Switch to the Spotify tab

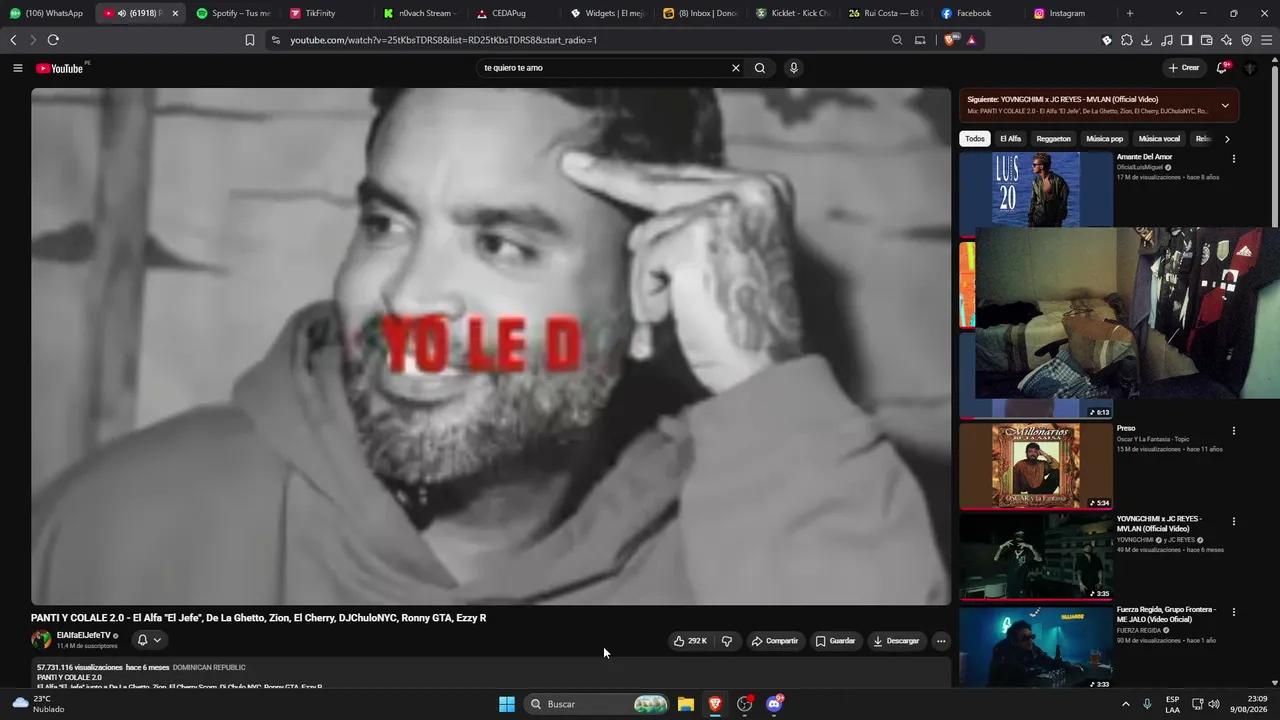click(x=234, y=13)
